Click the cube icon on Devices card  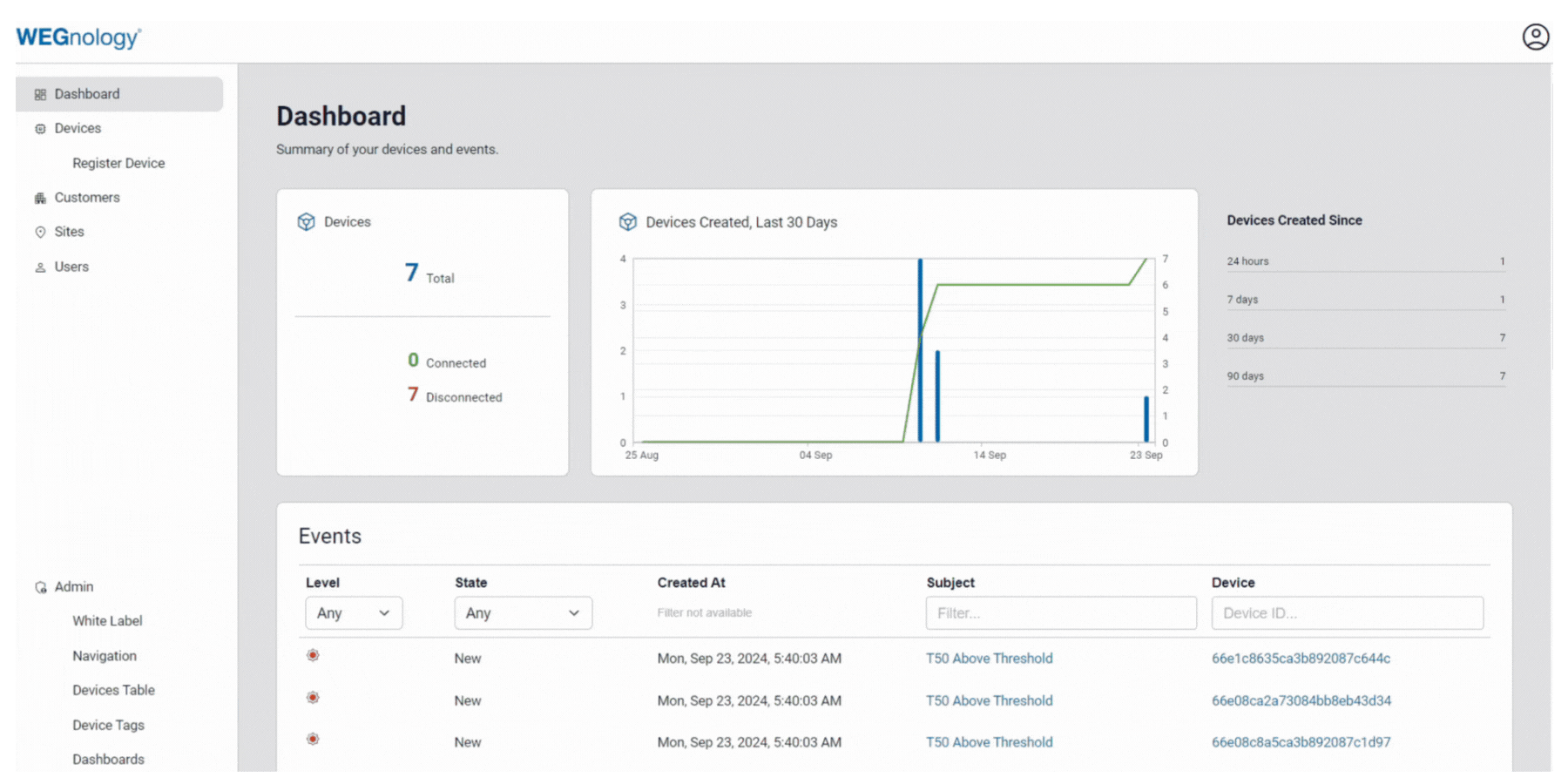tap(306, 222)
